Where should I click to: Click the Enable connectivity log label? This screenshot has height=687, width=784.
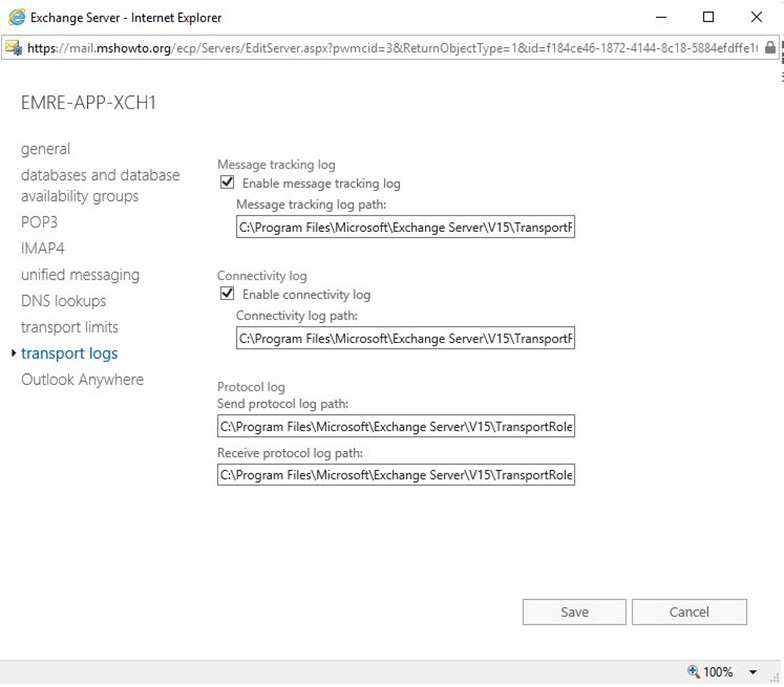point(306,294)
